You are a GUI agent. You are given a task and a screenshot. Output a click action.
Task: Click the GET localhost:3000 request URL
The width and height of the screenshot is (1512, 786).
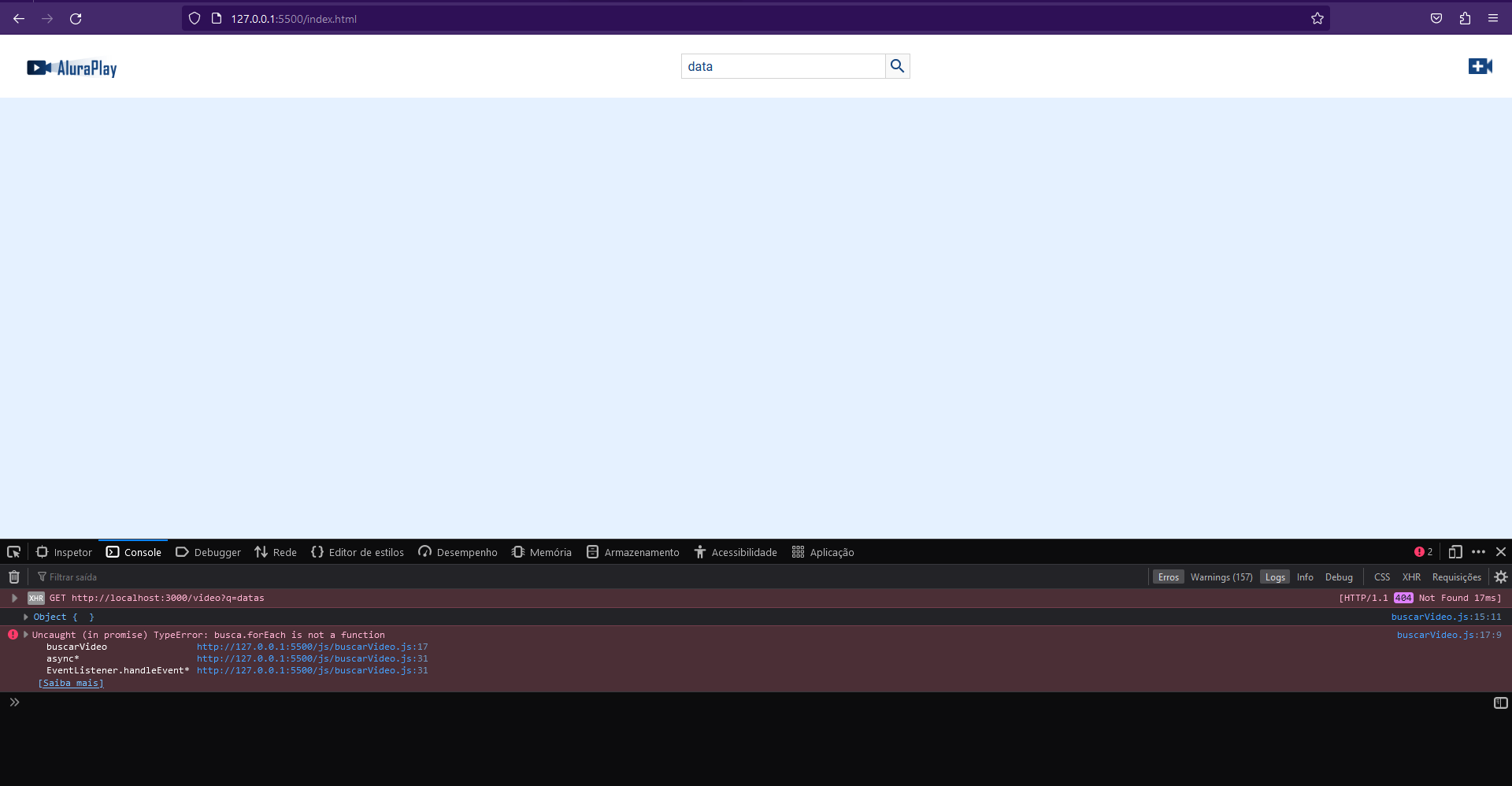pyautogui.click(x=168, y=598)
